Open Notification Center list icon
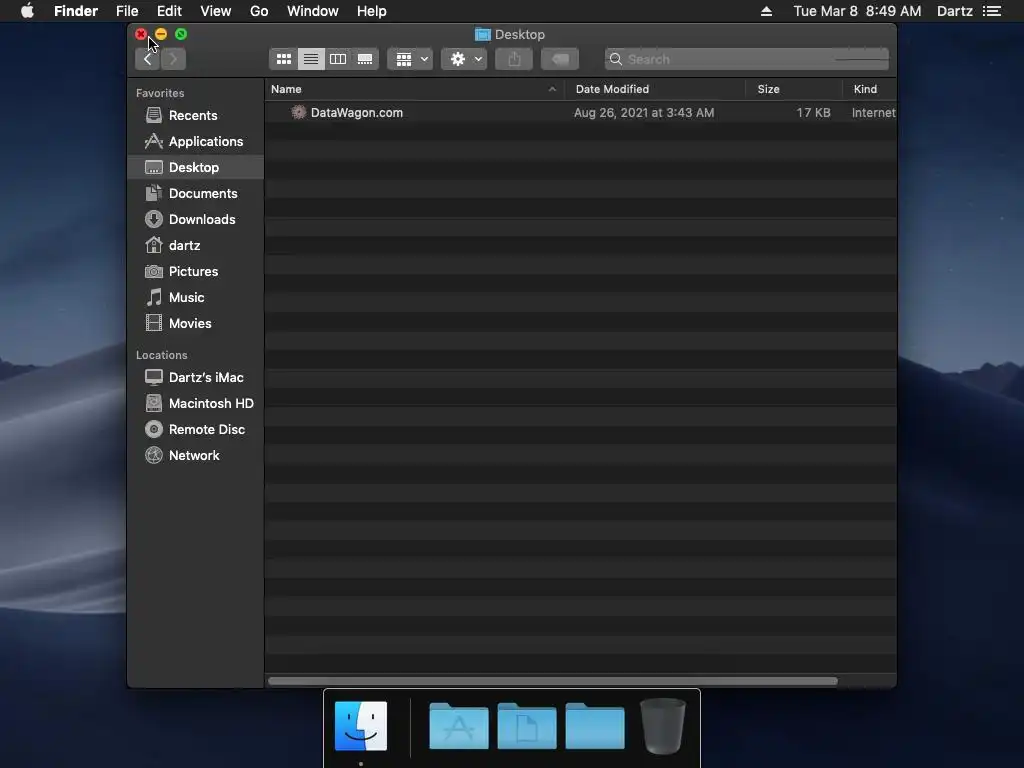The width and height of the screenshot is (1024, 768). (992, 11)
